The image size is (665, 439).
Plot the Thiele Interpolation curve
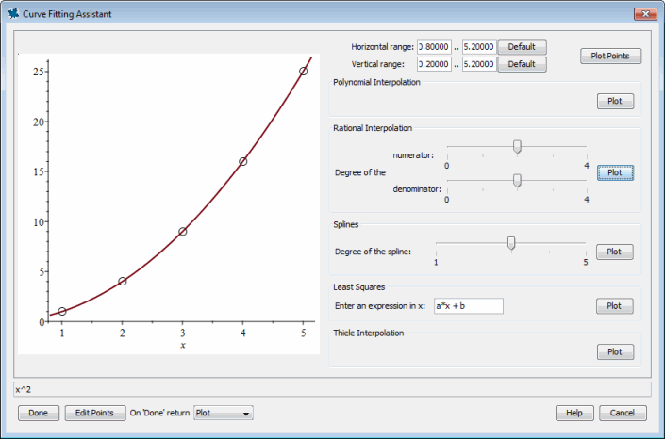click(x=614, y=351)
